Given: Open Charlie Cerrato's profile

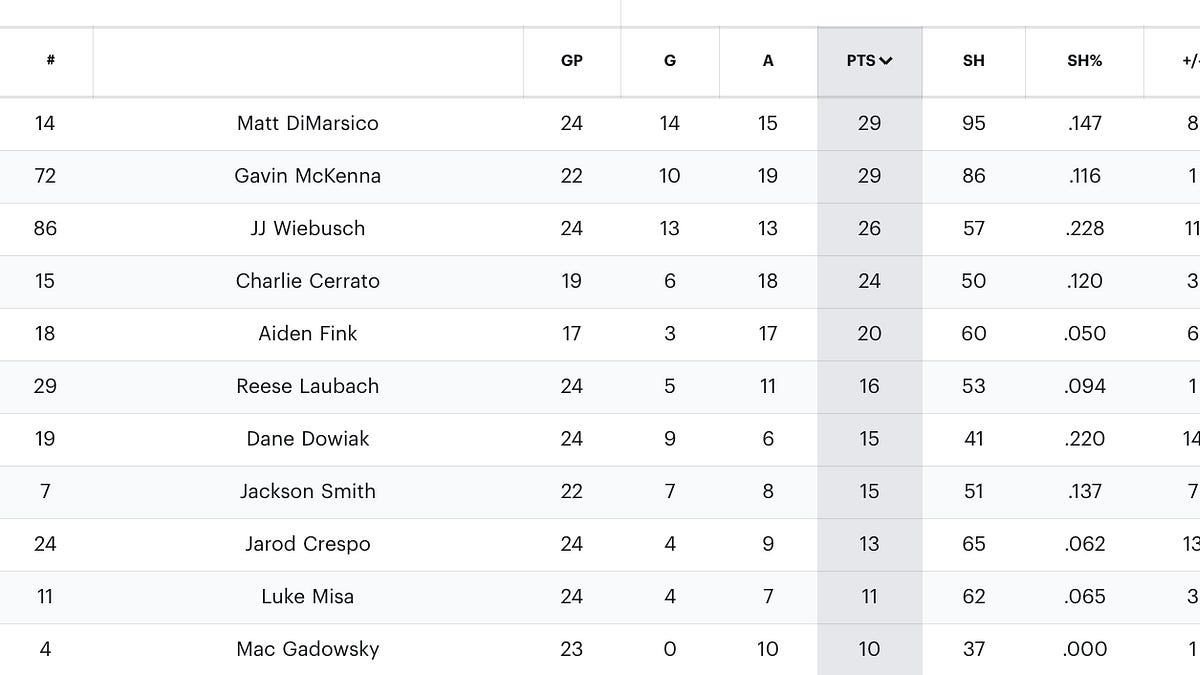Looking at the screenshot, I should click(x=308, y=281).
